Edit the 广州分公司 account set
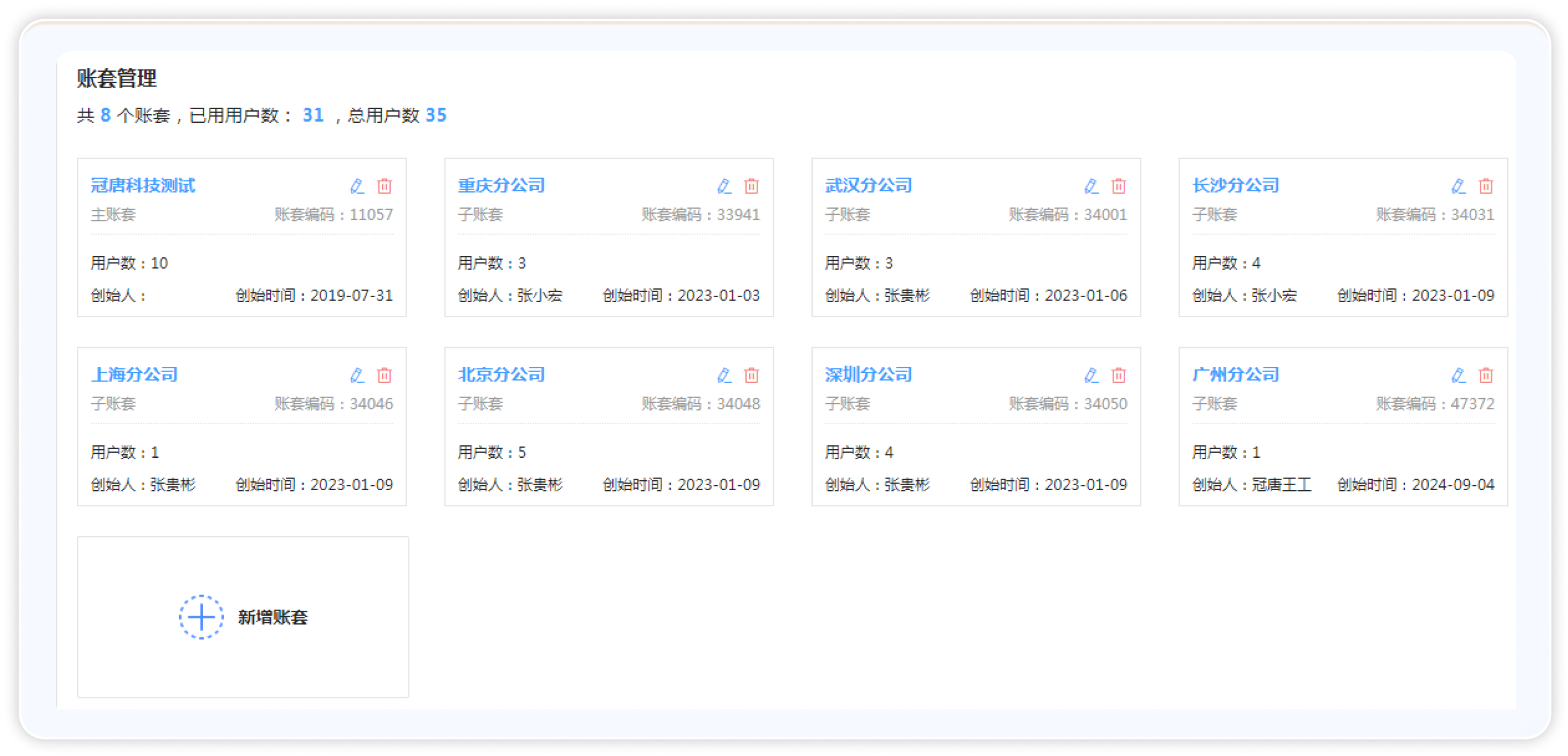 (1458, 375)
